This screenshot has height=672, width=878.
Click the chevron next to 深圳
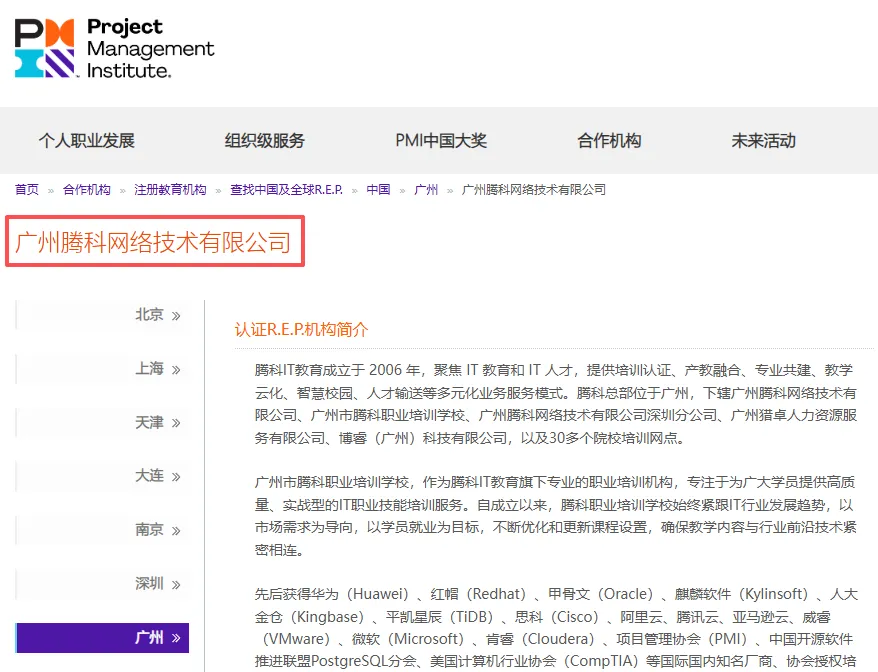176,585
